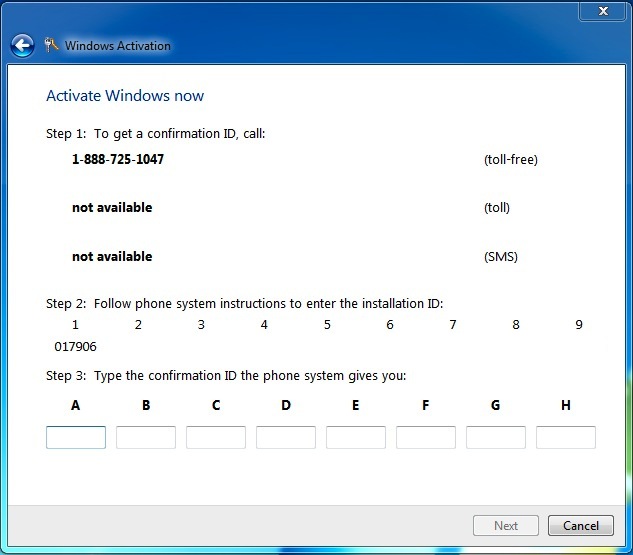Click the Step 2 instruction text
Viewport: 633px width, 555px height.
click(245, 304)
